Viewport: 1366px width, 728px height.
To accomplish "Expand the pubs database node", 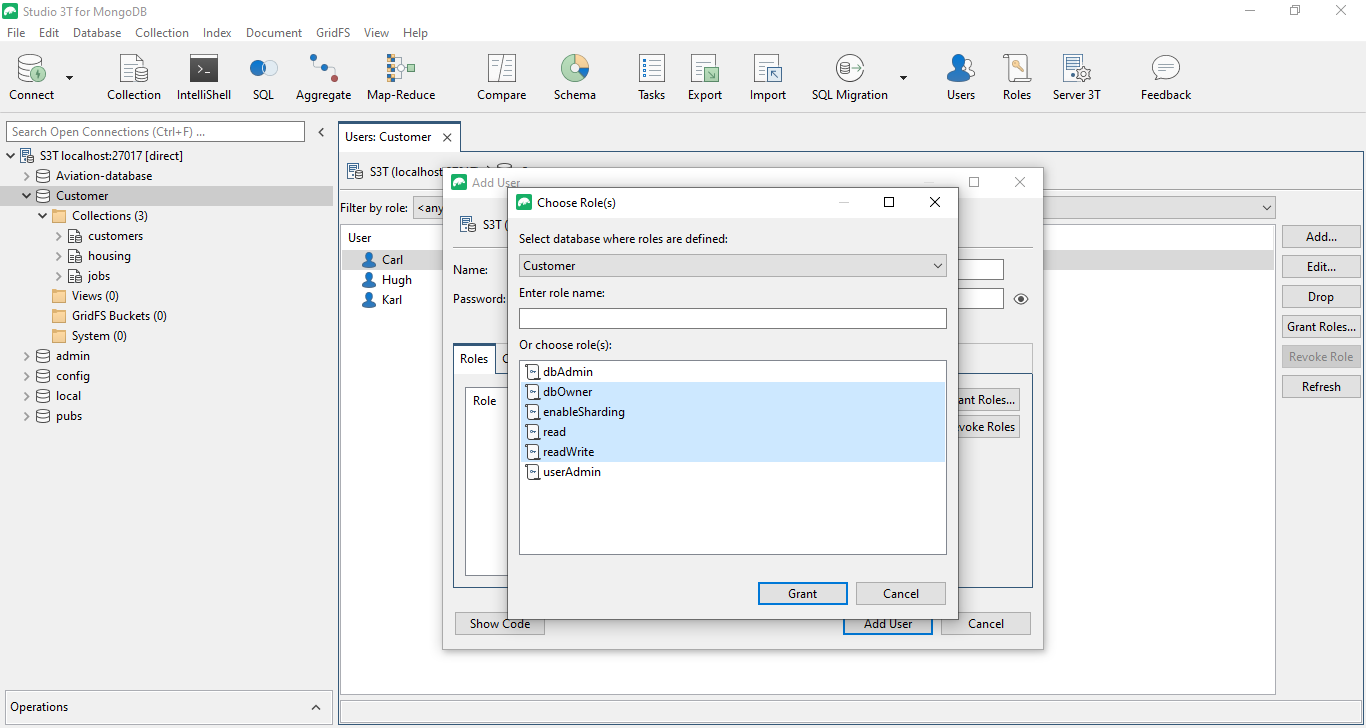I will point(27,416).
